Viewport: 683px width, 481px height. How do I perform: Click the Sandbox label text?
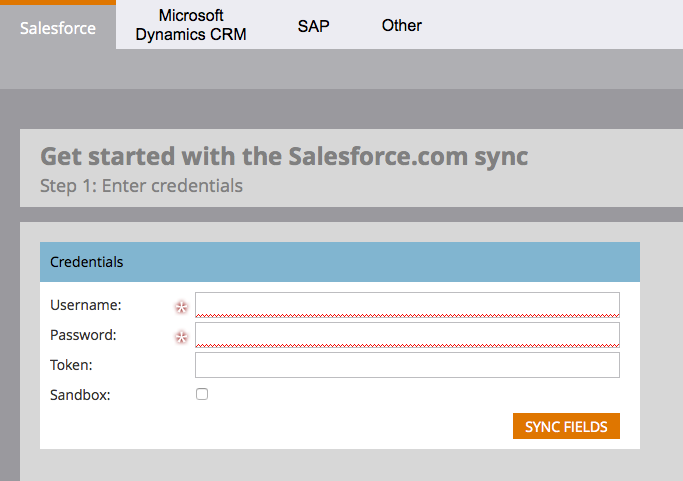click(80, 394)
